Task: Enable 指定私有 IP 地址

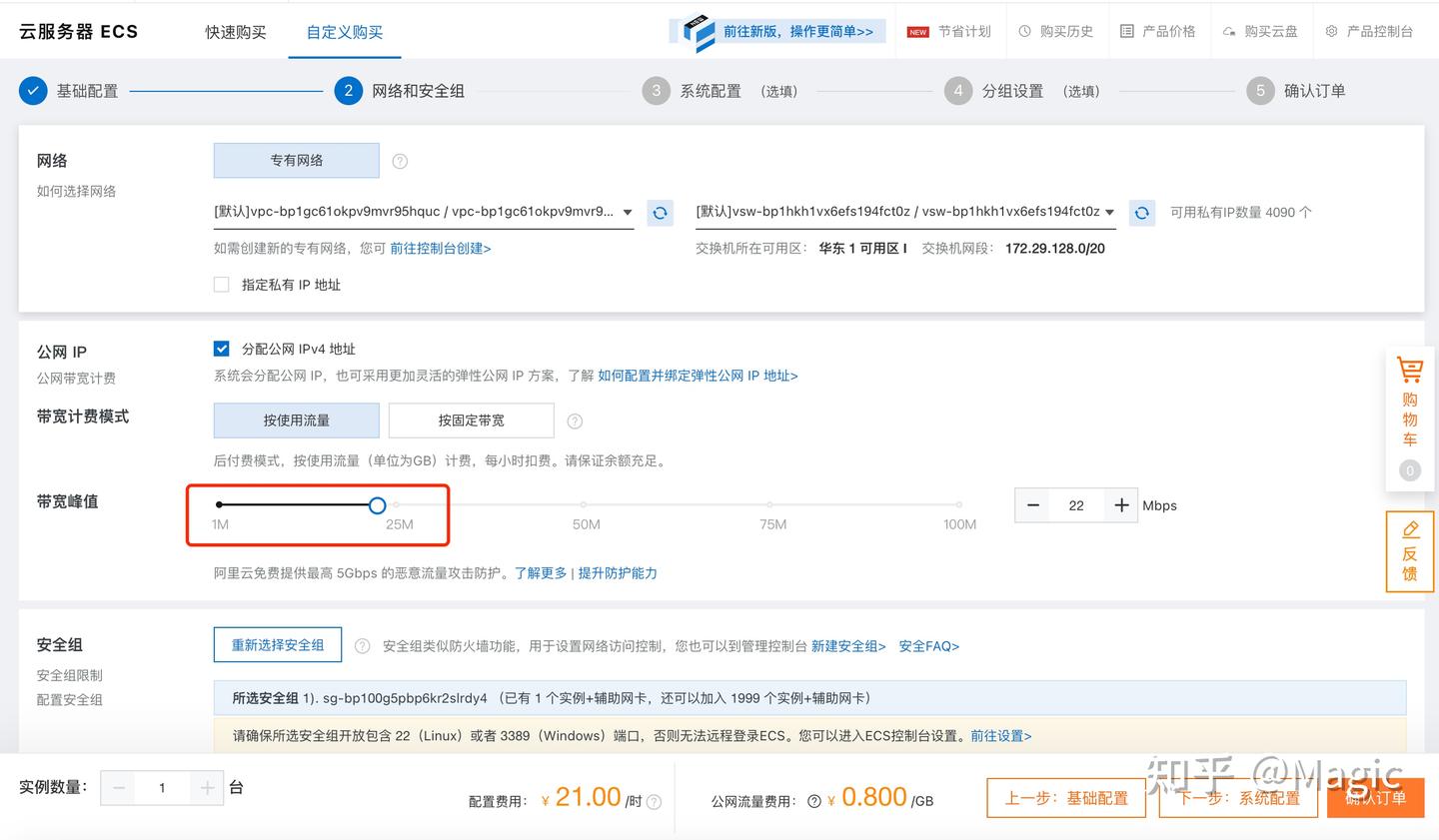Action: 221,284
